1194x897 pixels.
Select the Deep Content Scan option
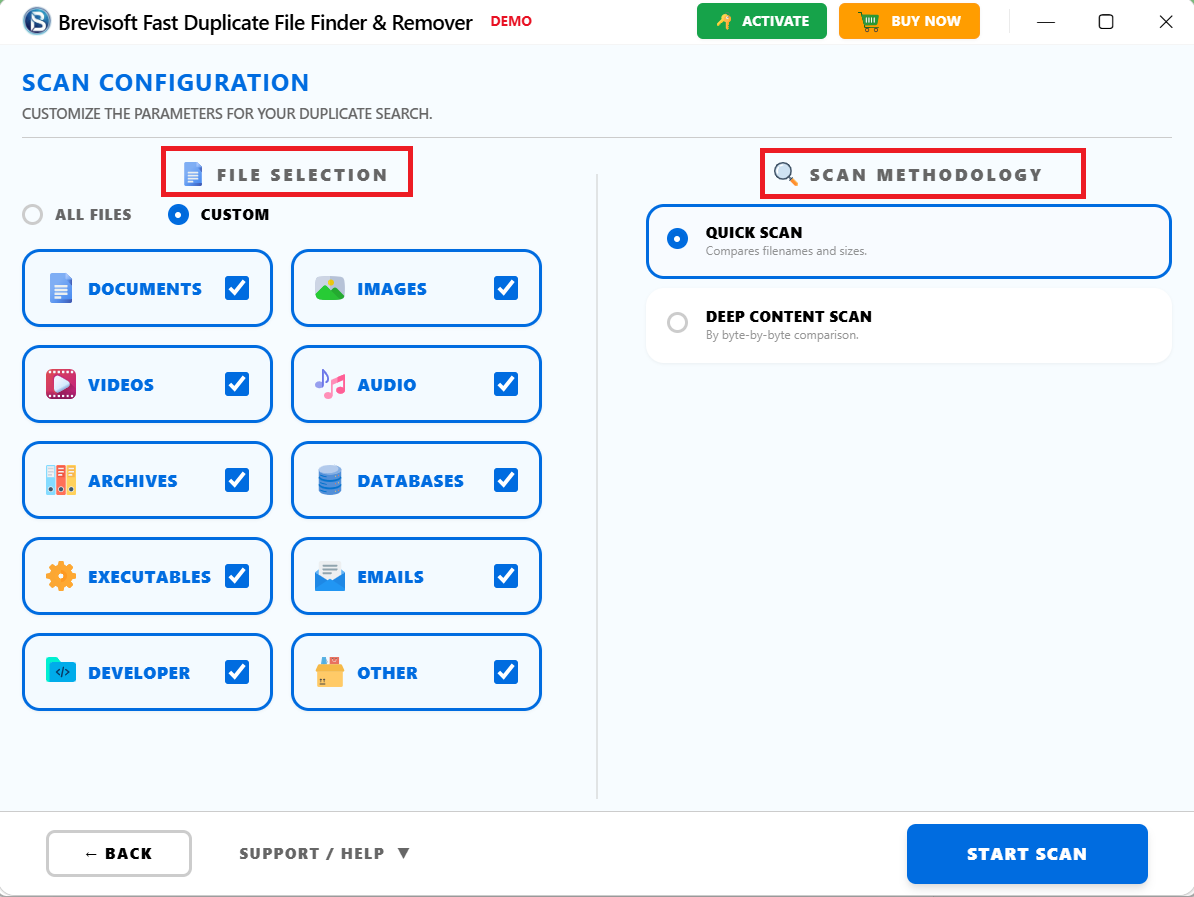pos(677,322)
